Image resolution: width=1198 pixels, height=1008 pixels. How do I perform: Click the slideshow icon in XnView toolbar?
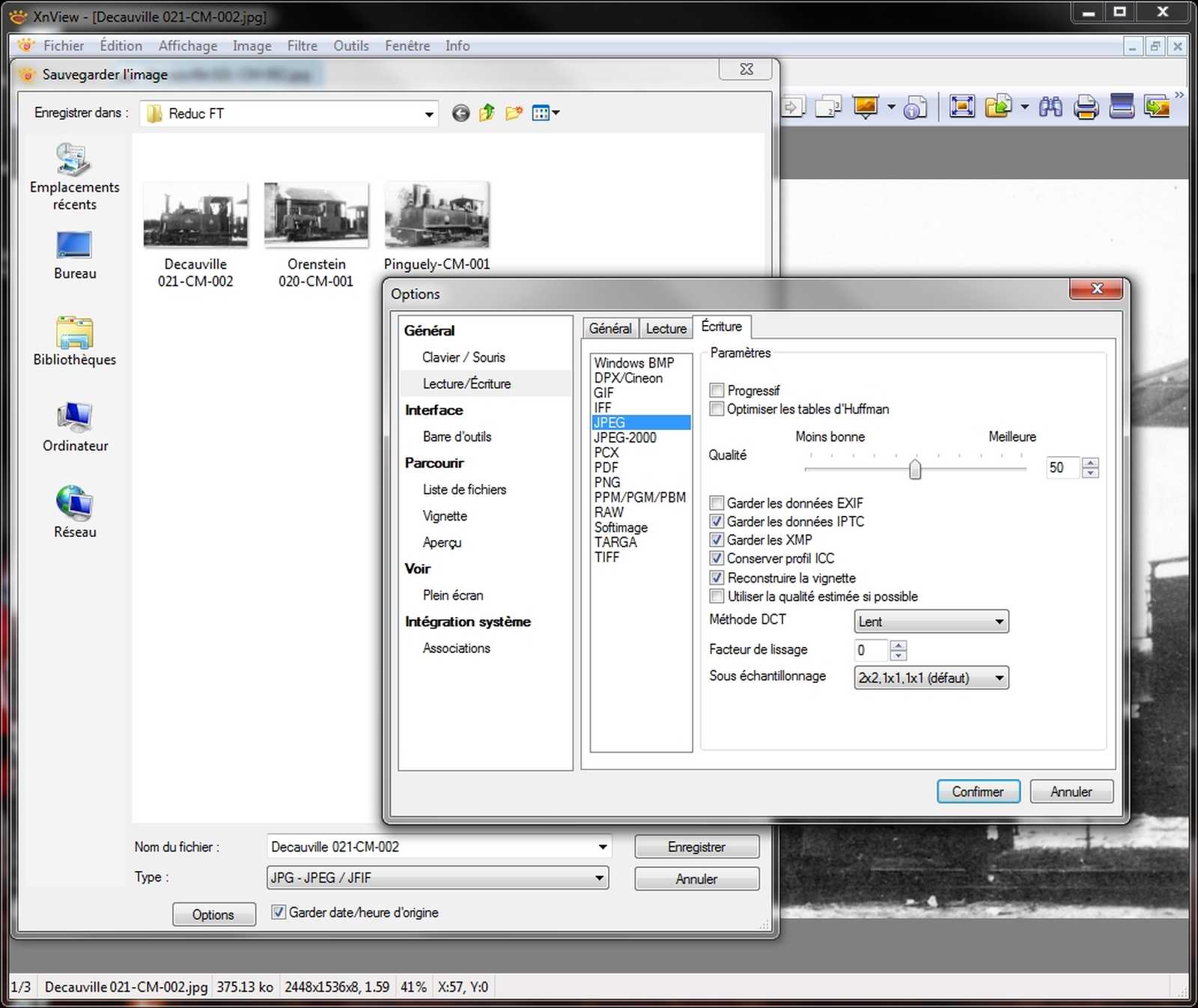[866, 107]
